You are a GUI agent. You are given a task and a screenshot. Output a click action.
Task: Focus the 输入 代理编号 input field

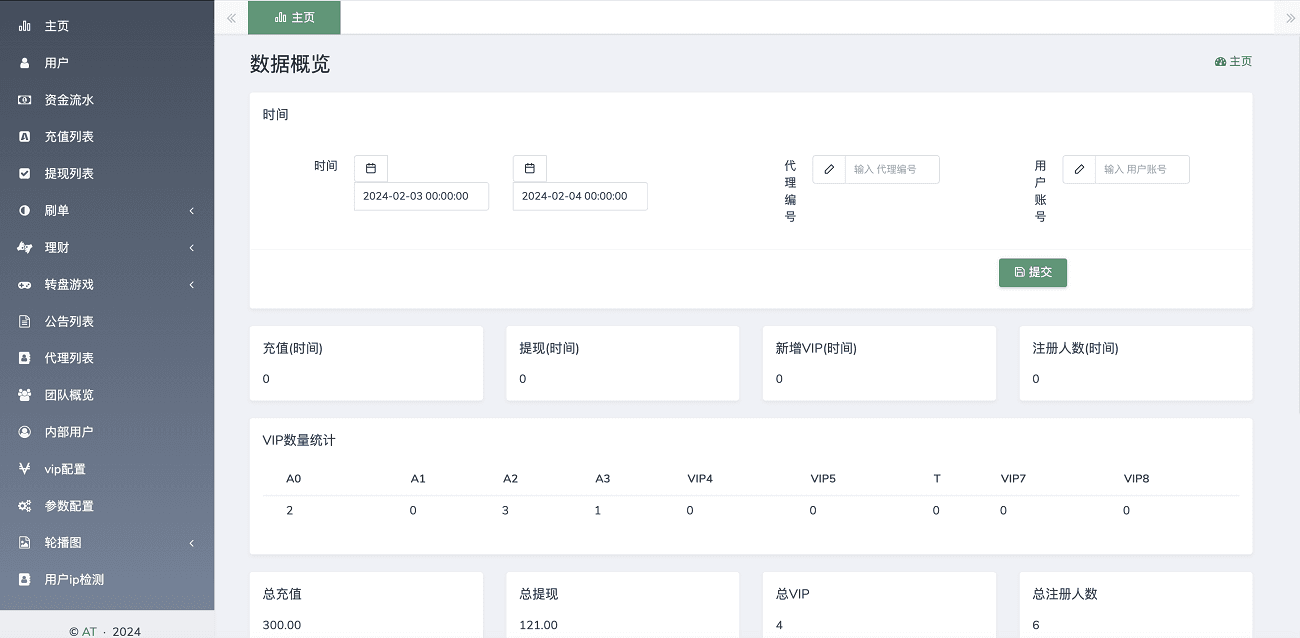(892, 170)
